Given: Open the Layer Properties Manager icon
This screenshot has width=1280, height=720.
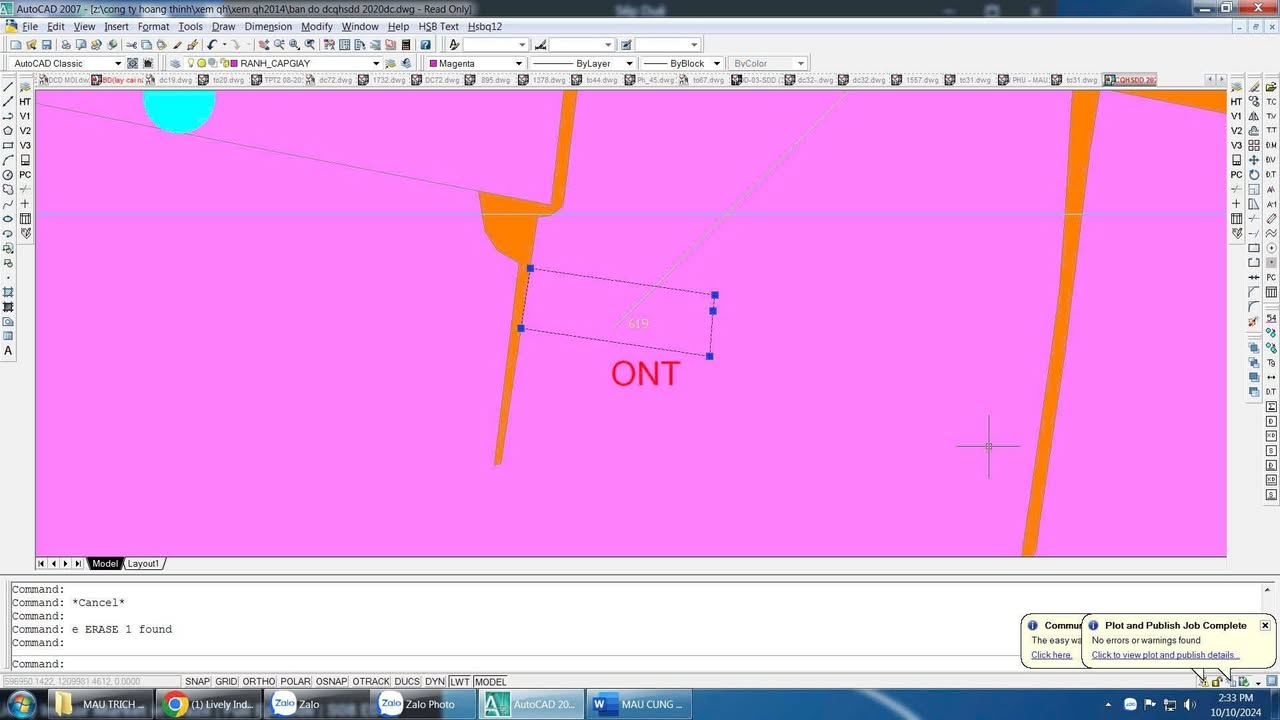Looking at the screenshot, I should tap(174, 63).
